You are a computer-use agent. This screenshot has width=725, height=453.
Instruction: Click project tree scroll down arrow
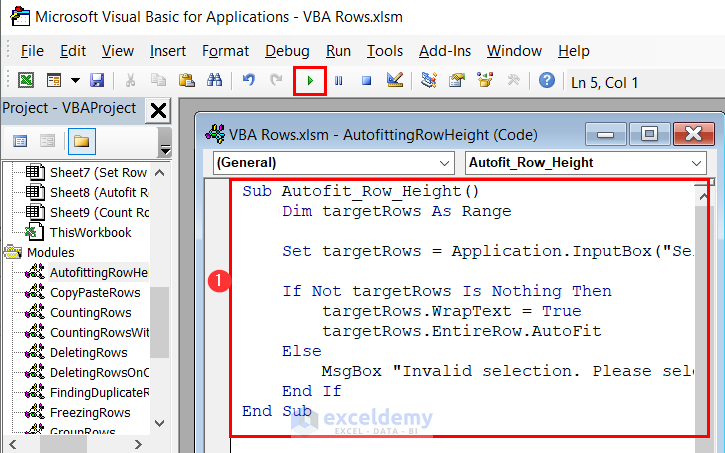(x=160, y=423)
